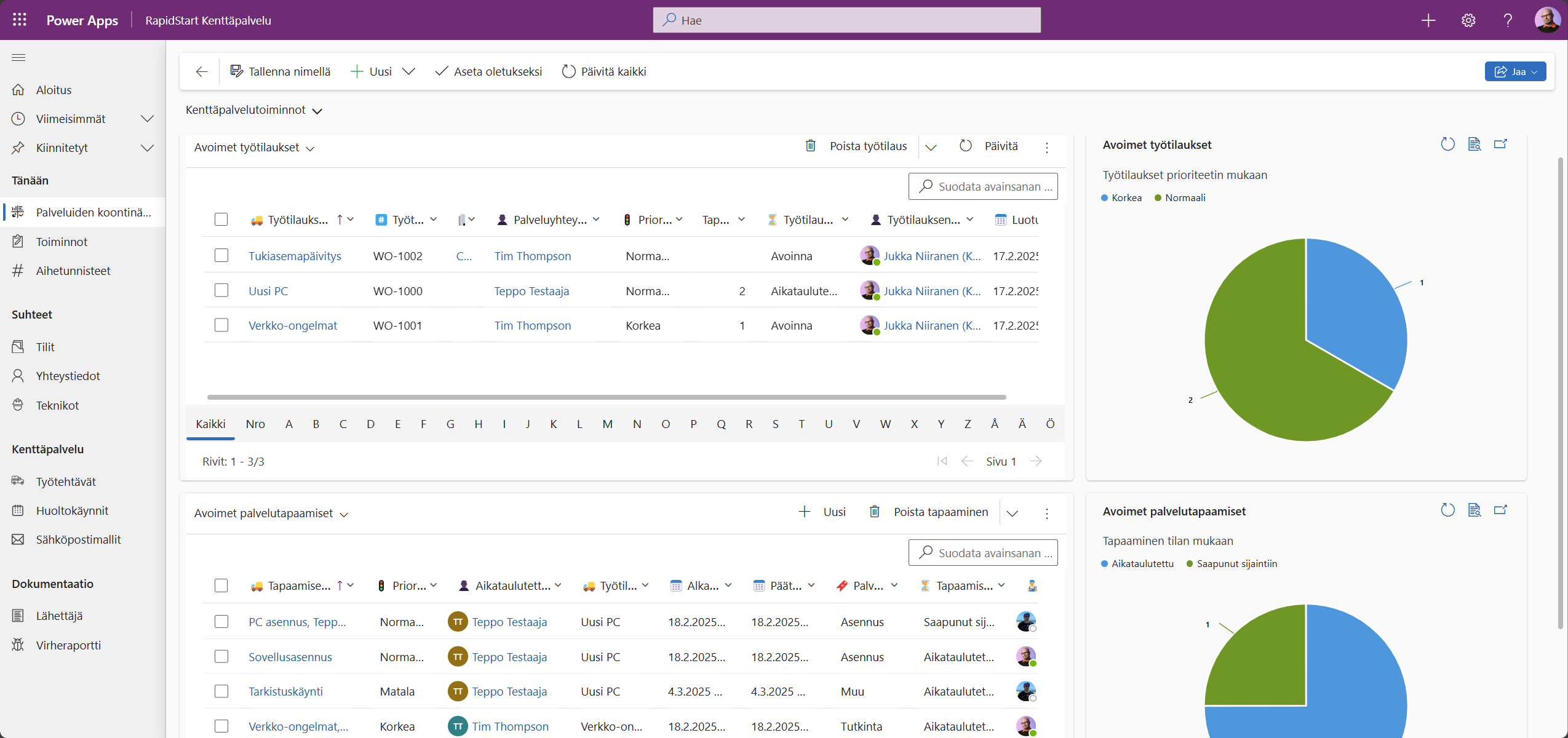Viewport: 1568px width, 738px height.
Task: Refresh the Avoimet työtilaukset chart
Action: click(1447, 143)
